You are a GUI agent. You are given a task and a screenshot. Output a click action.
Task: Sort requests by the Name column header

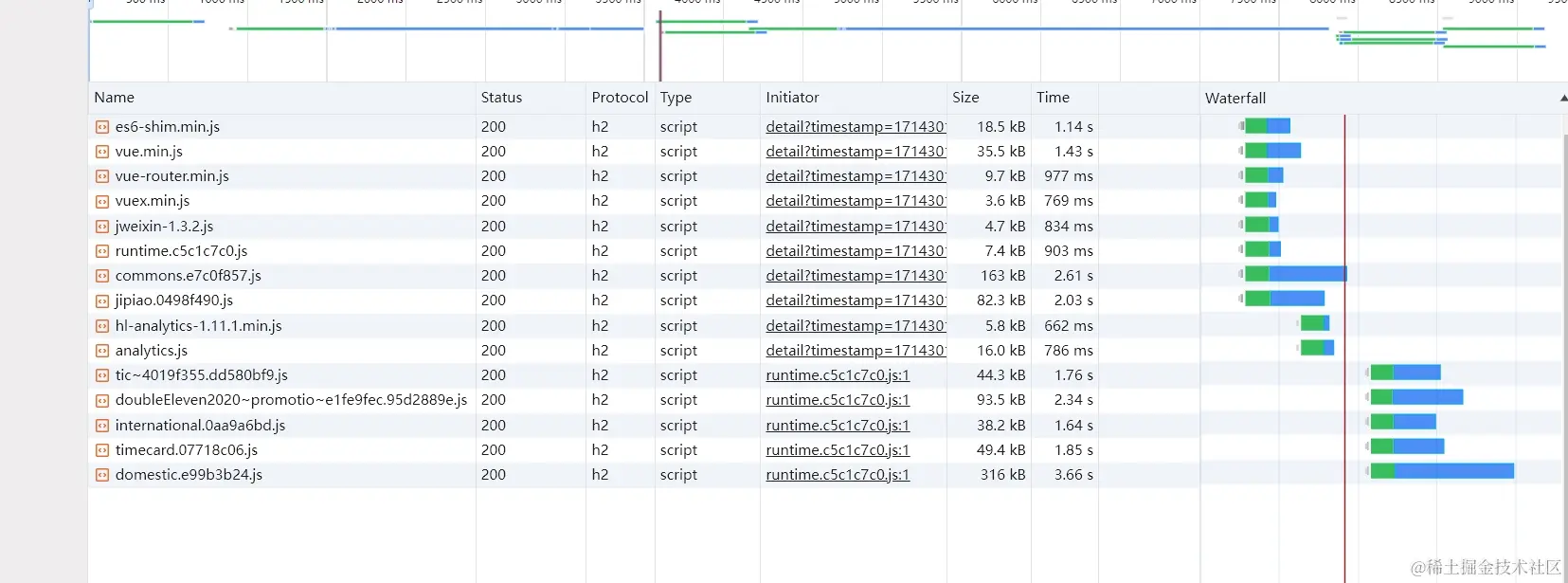point(115,98)
